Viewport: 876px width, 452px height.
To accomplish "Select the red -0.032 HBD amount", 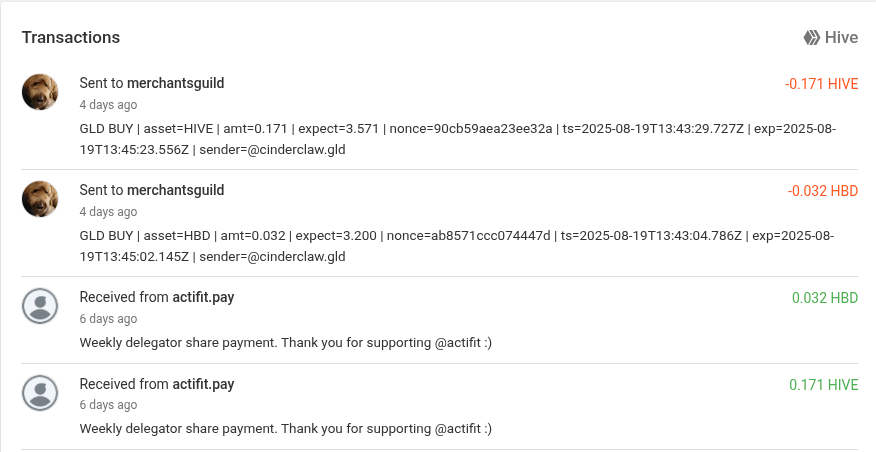I will [x=822, y=191].
